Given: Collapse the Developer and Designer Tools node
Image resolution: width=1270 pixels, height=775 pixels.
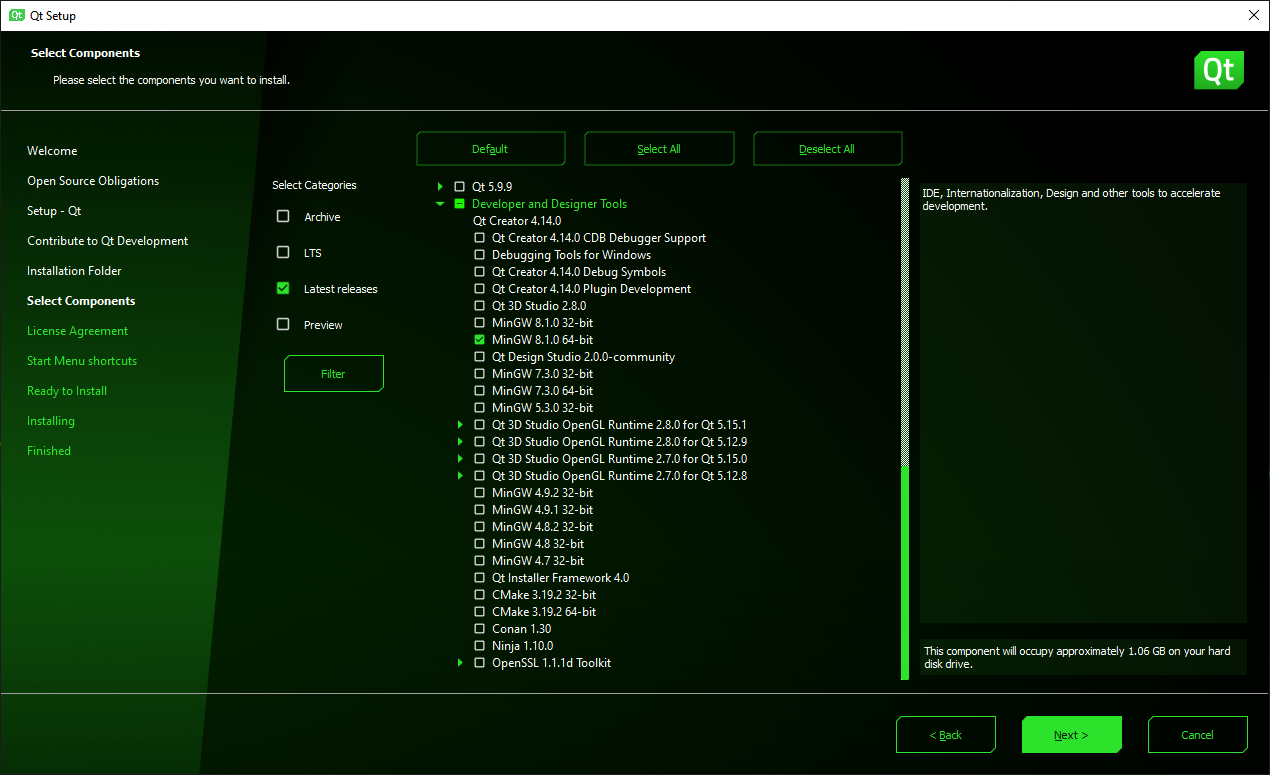Looking at the screenshot, I should 440,204.
